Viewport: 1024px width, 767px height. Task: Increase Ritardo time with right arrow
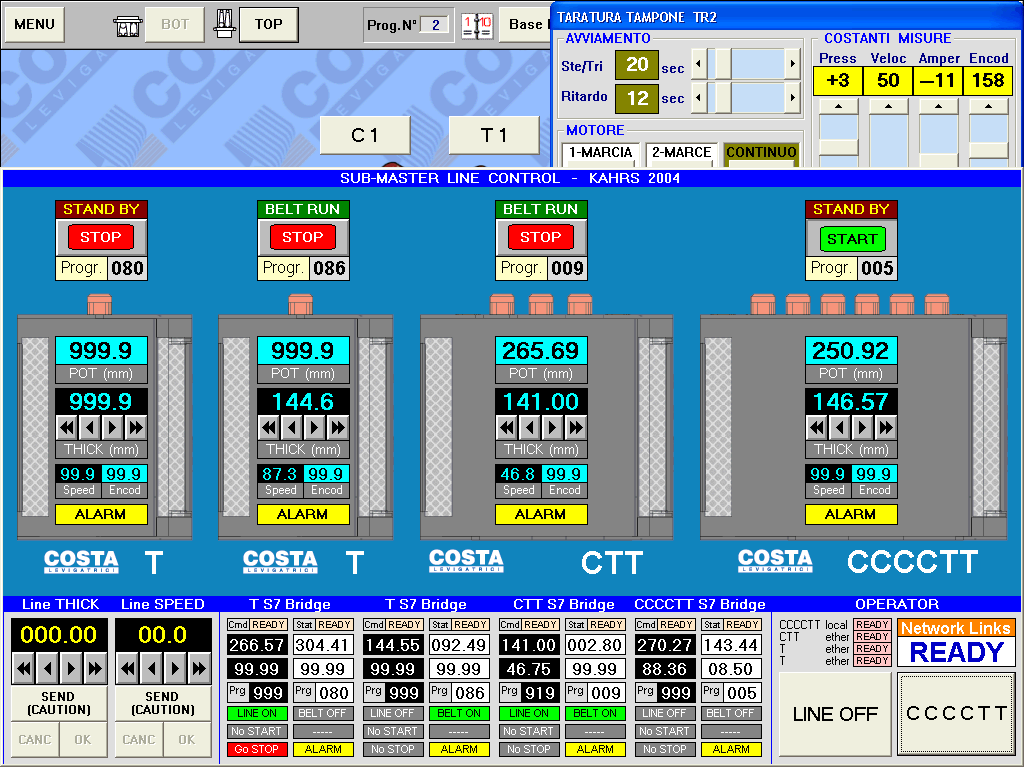pos(792,98)
